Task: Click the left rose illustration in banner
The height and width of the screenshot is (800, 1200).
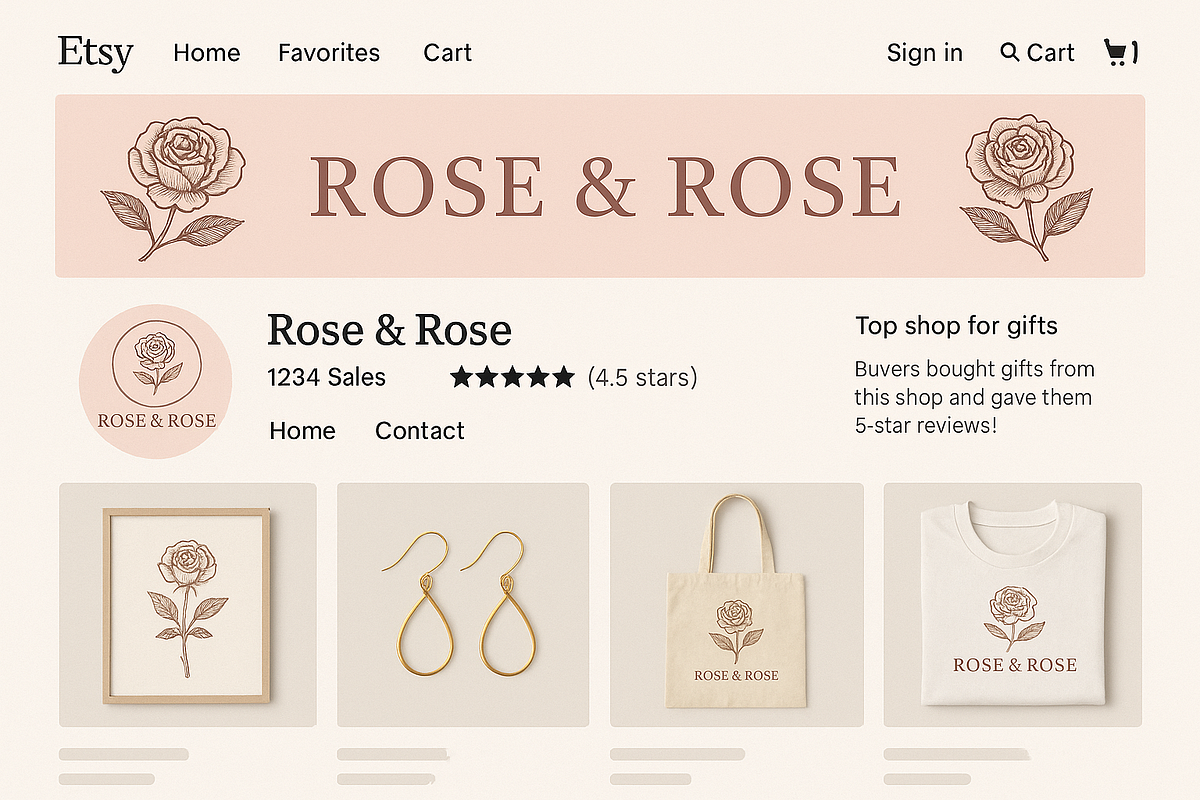Action: coord(172,188)
